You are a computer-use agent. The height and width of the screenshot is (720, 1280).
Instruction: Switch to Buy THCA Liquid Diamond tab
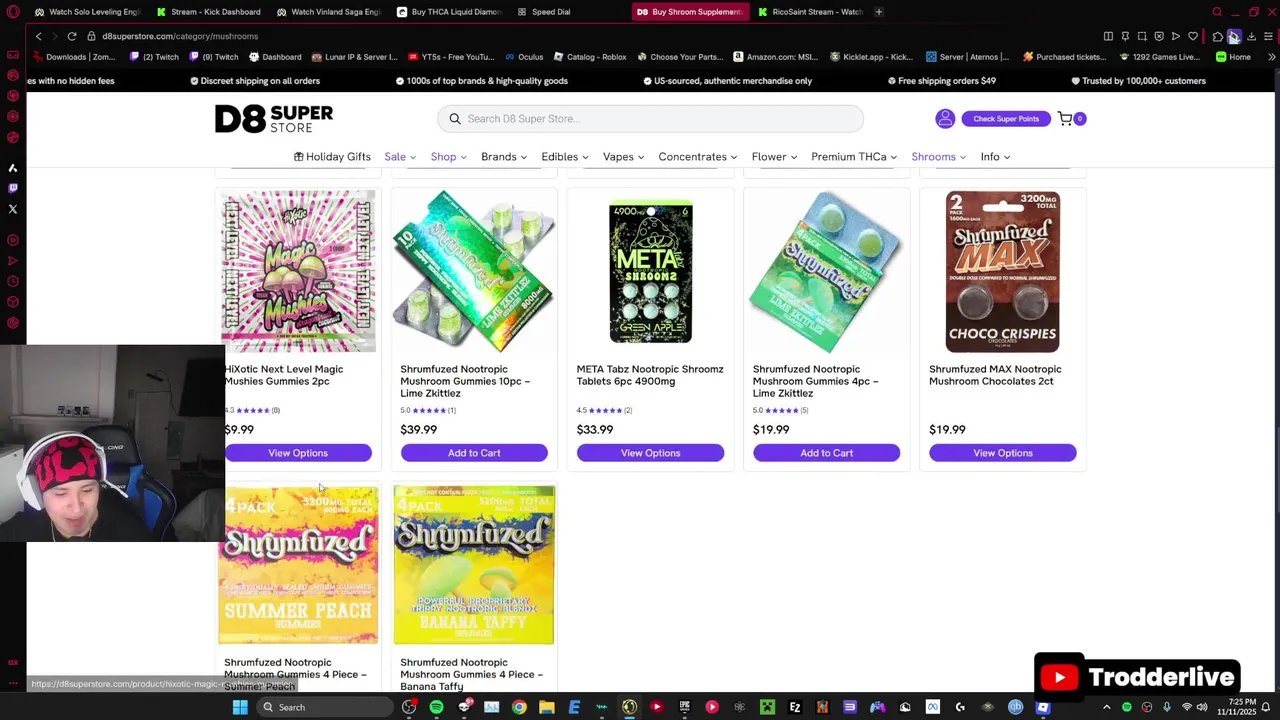449,12
